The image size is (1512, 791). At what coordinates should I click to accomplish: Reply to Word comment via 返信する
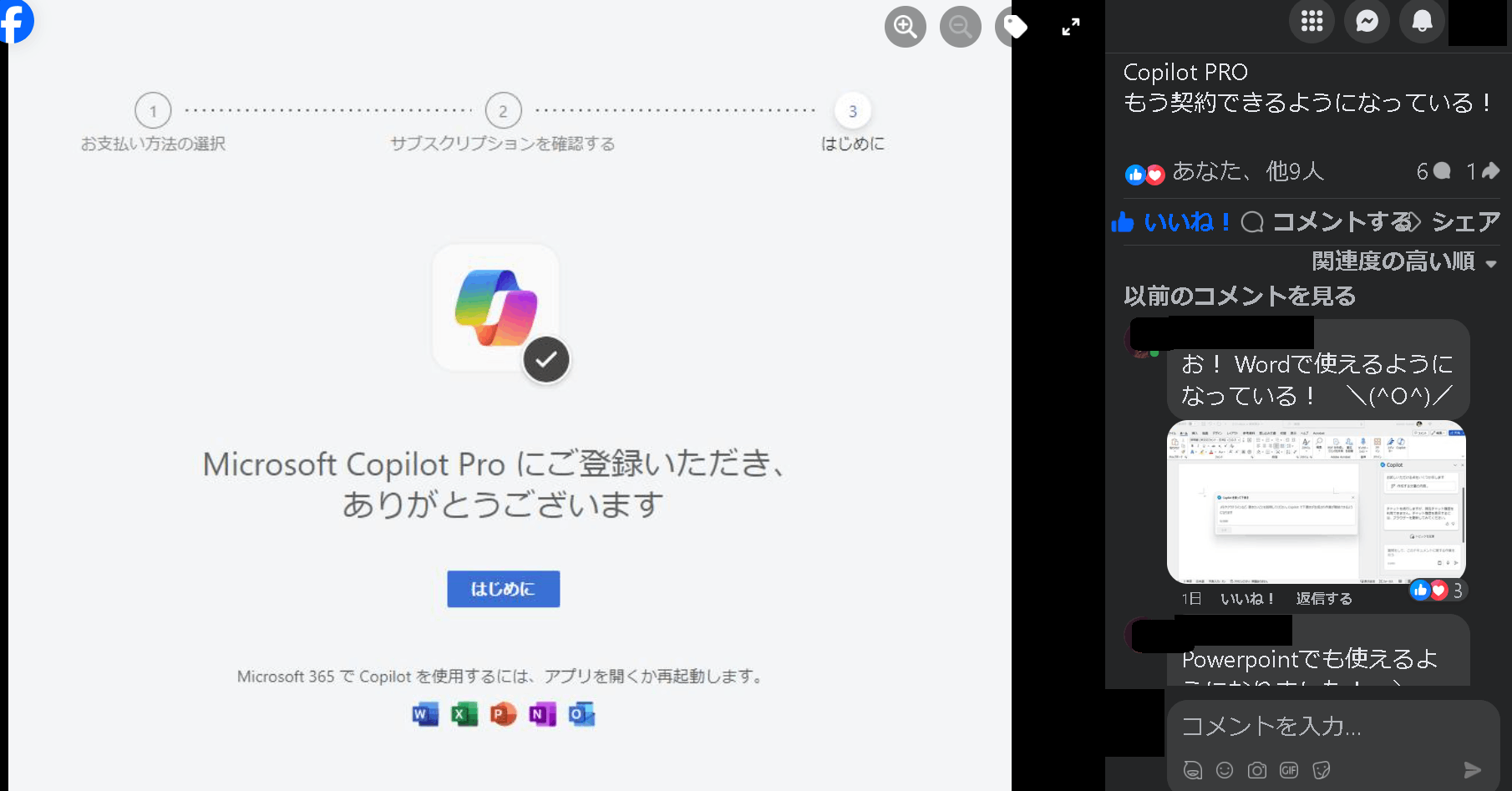(x=1324, y=599)
